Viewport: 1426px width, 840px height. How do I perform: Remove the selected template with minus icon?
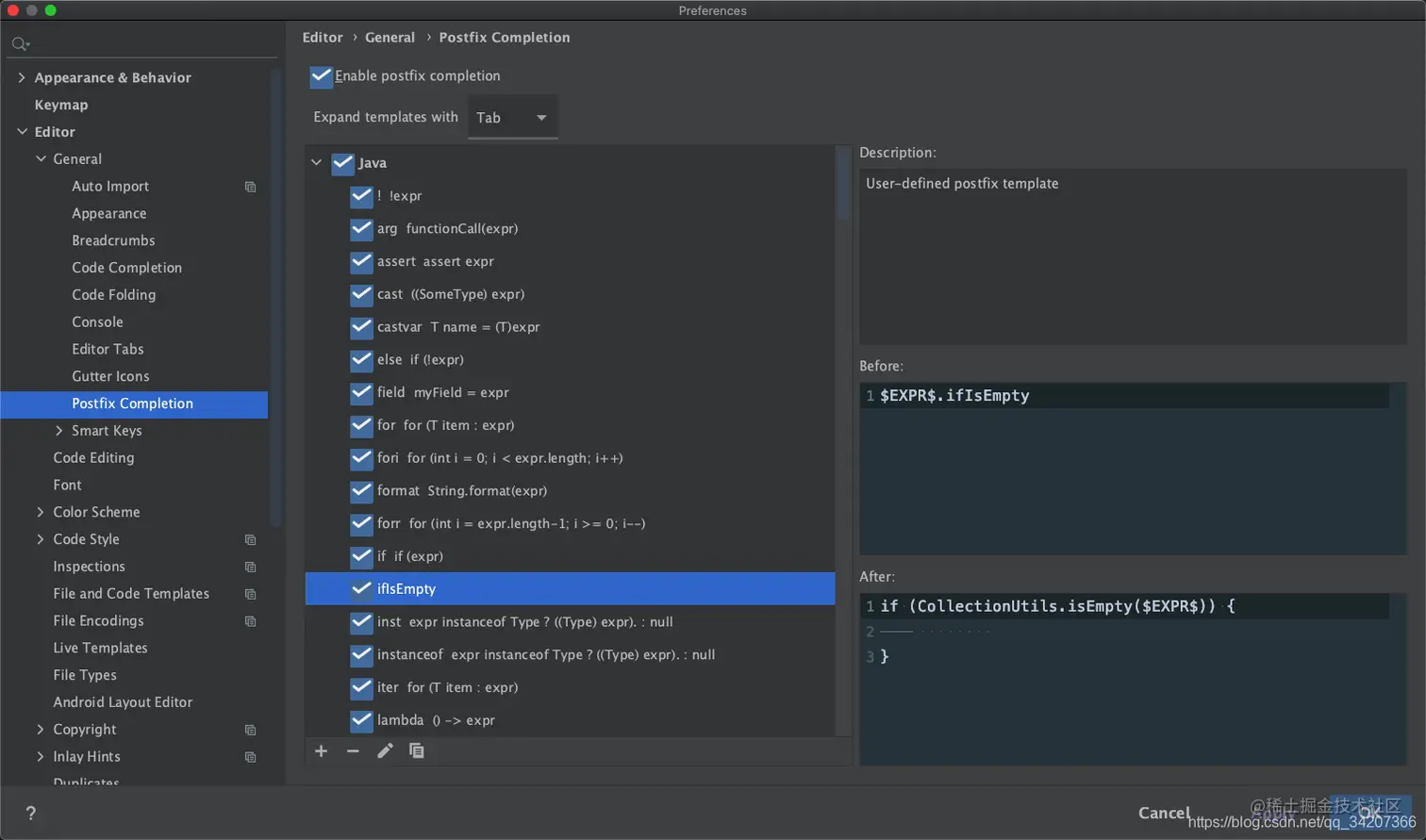[353, 750]
